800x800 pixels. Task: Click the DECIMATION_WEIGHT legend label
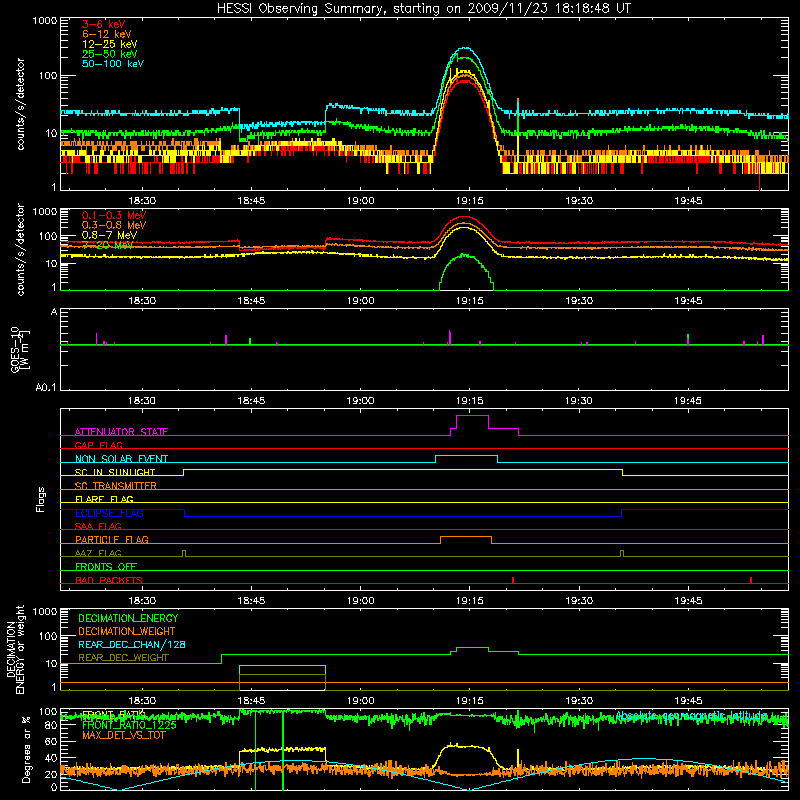127,631
